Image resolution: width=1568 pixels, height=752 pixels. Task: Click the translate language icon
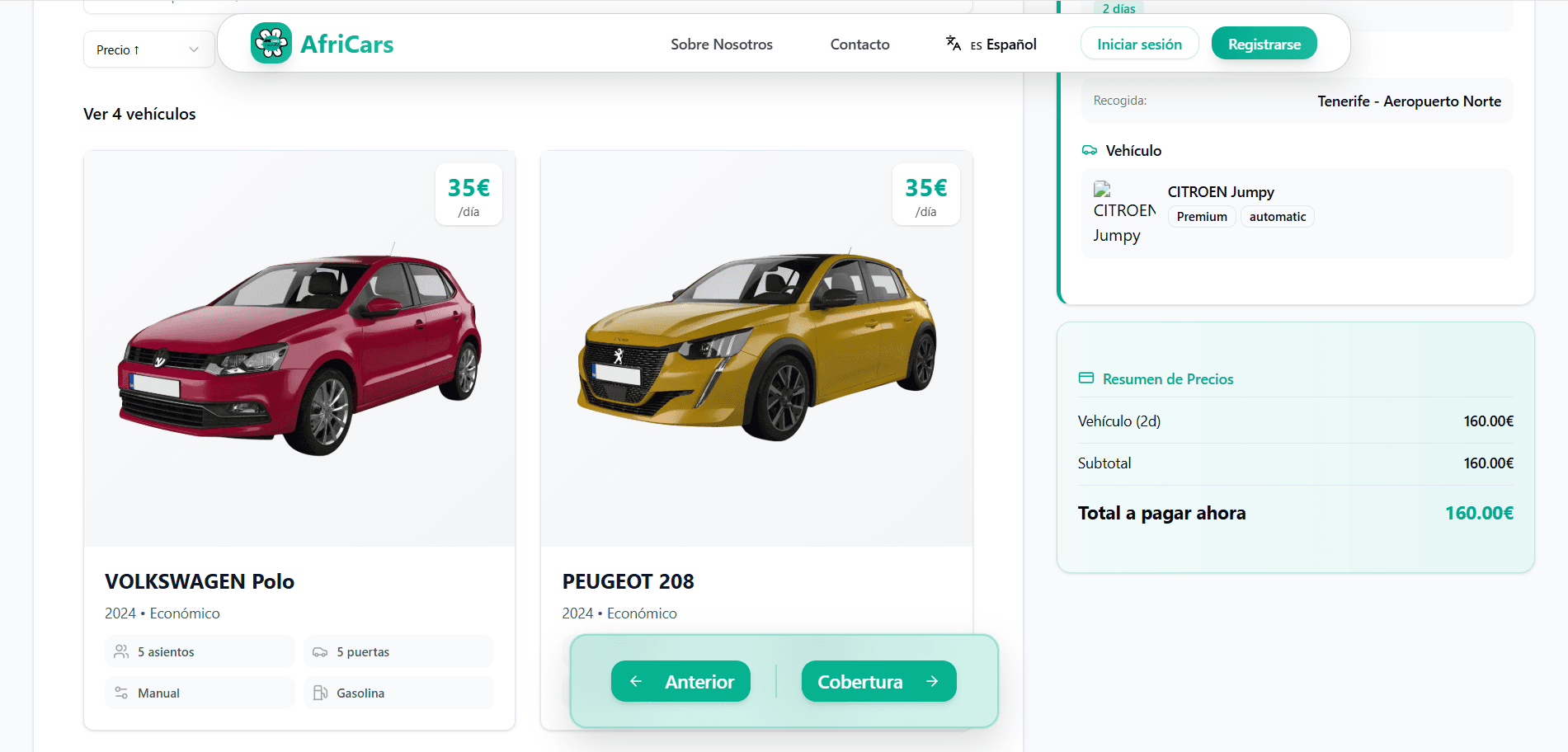point(953,44)
